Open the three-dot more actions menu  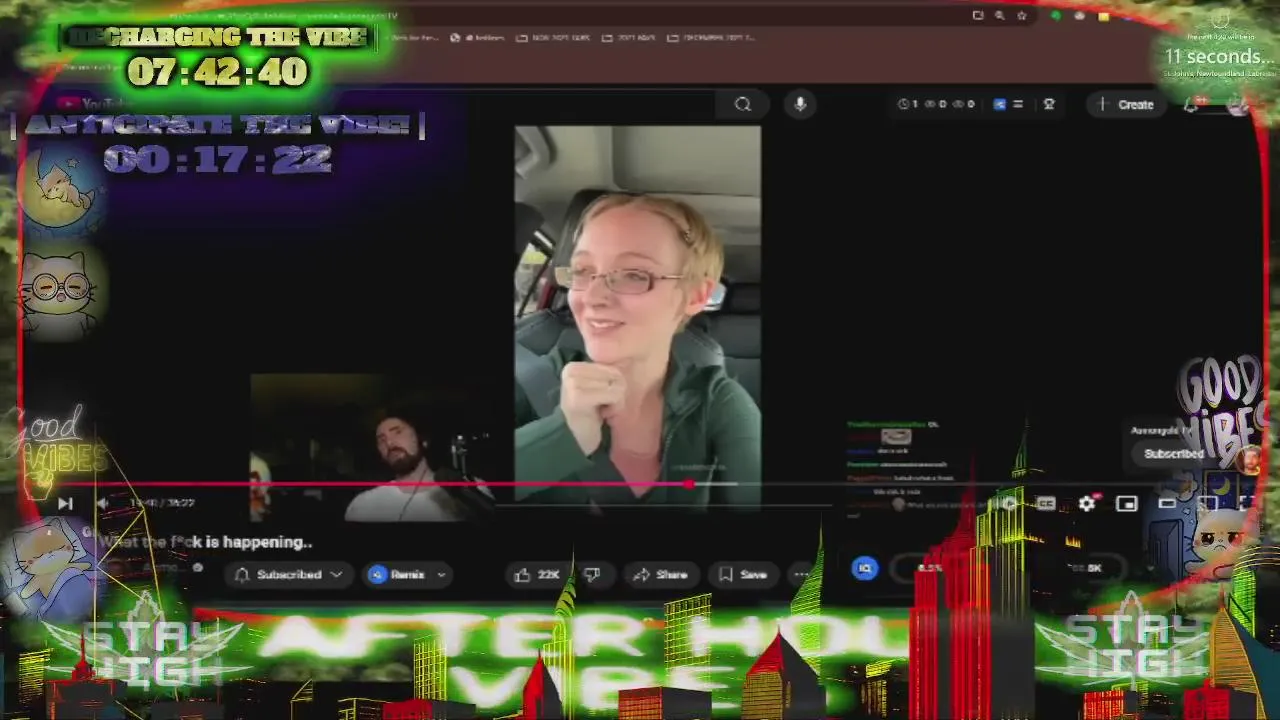(800, 574)
